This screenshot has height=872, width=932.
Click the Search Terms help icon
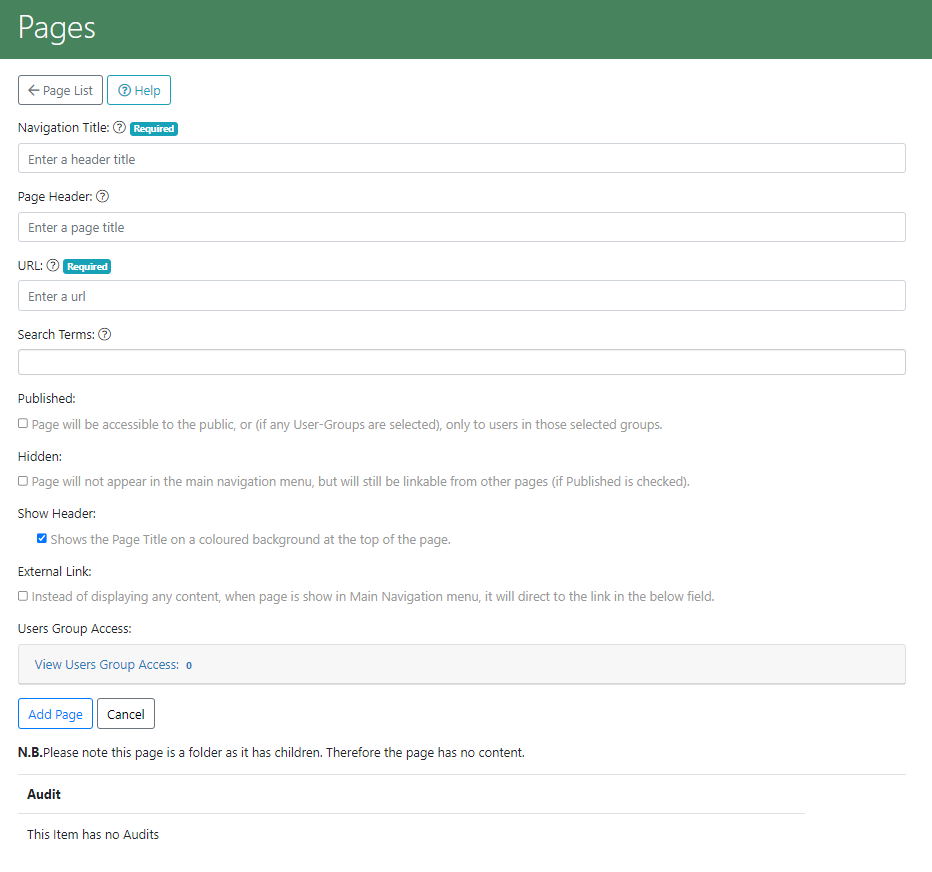[105, 334]
